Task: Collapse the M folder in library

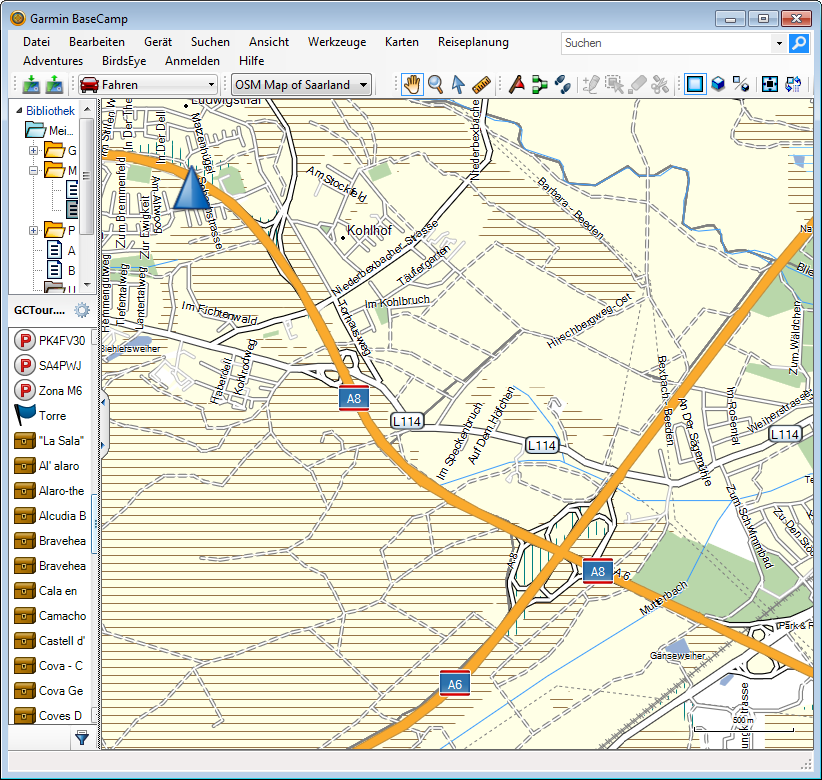Action: [33, 170]
